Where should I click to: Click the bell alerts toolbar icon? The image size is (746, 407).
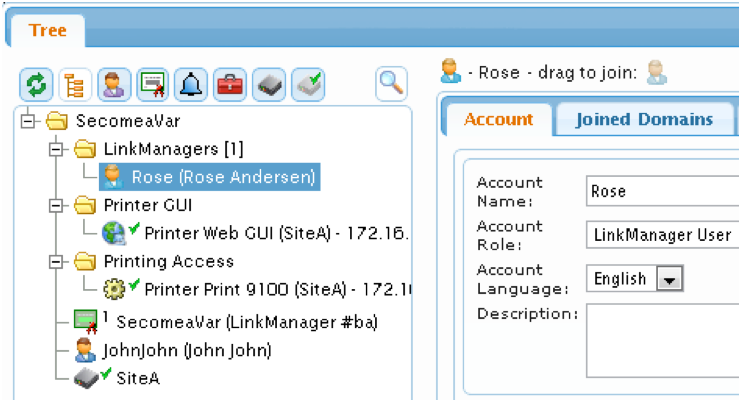[191, 84]
